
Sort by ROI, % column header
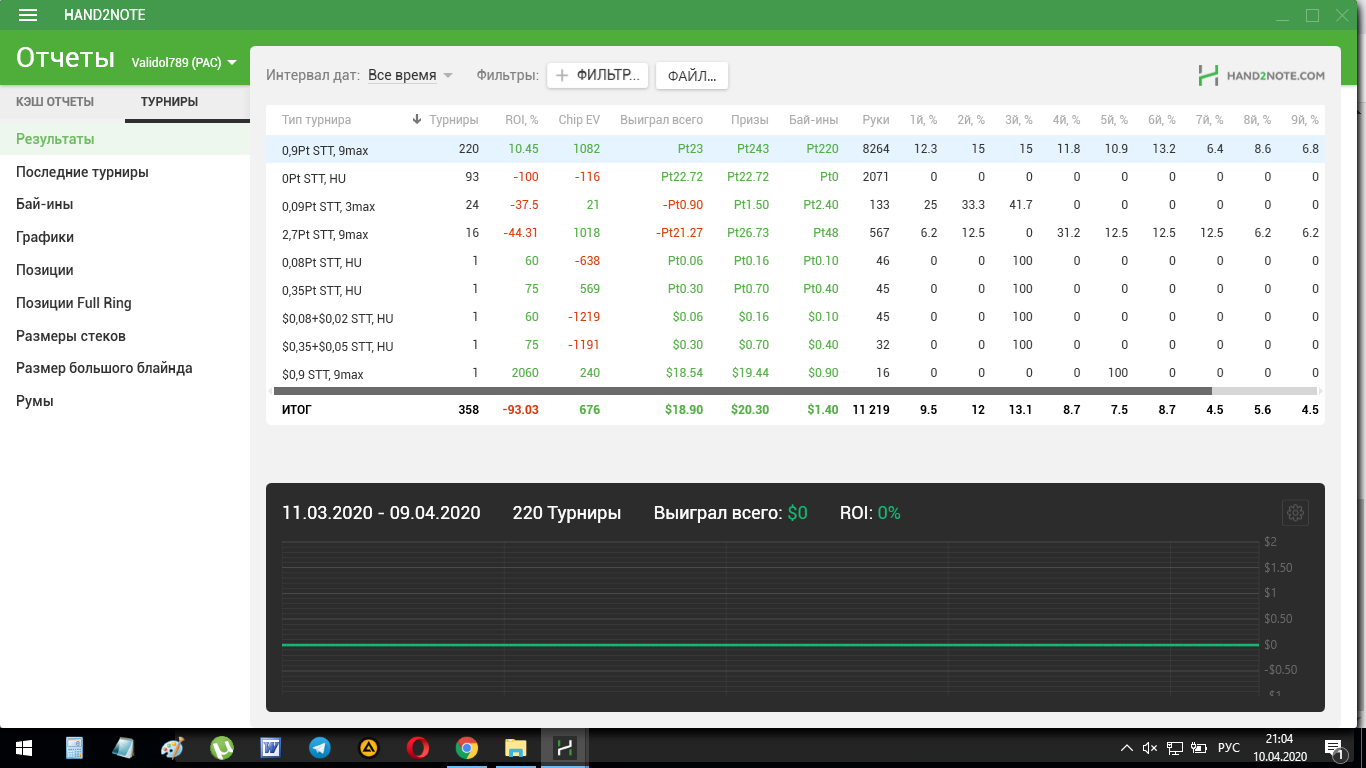(522, 120)
